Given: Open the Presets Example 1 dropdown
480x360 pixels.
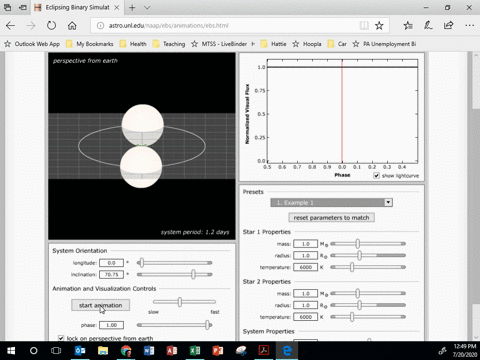Looking at the screenshot, I should point(331,202).
